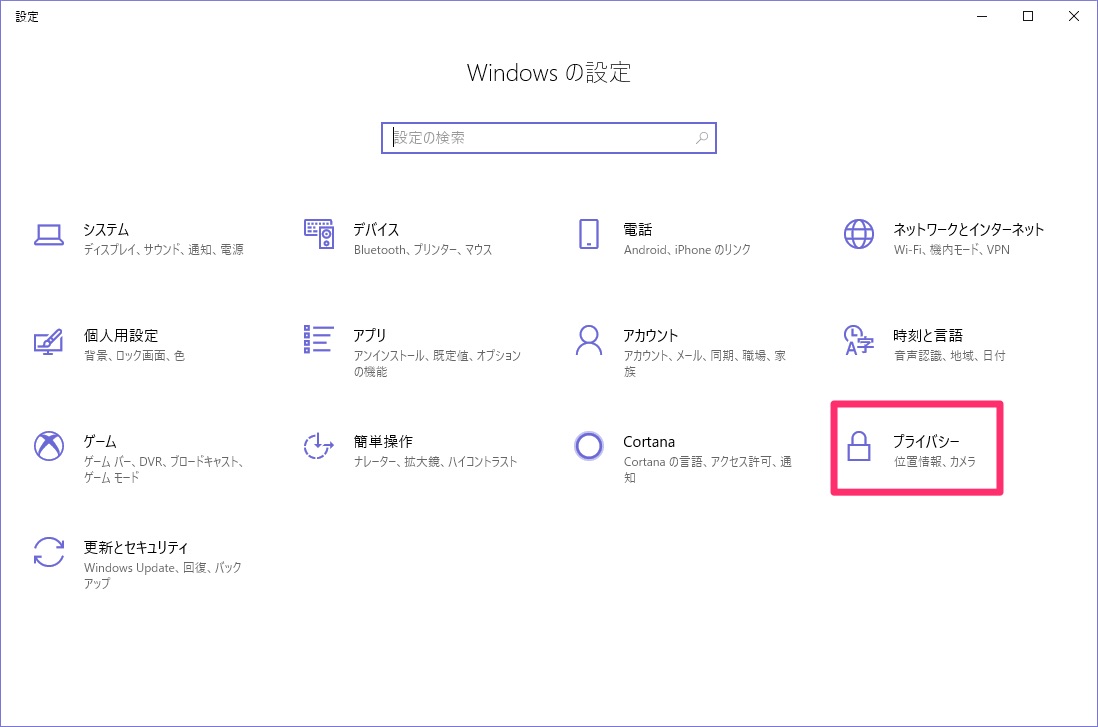Click the Update & Security arrows icon
Viewport: 1098px width, 727px height.
coord(49,552)
